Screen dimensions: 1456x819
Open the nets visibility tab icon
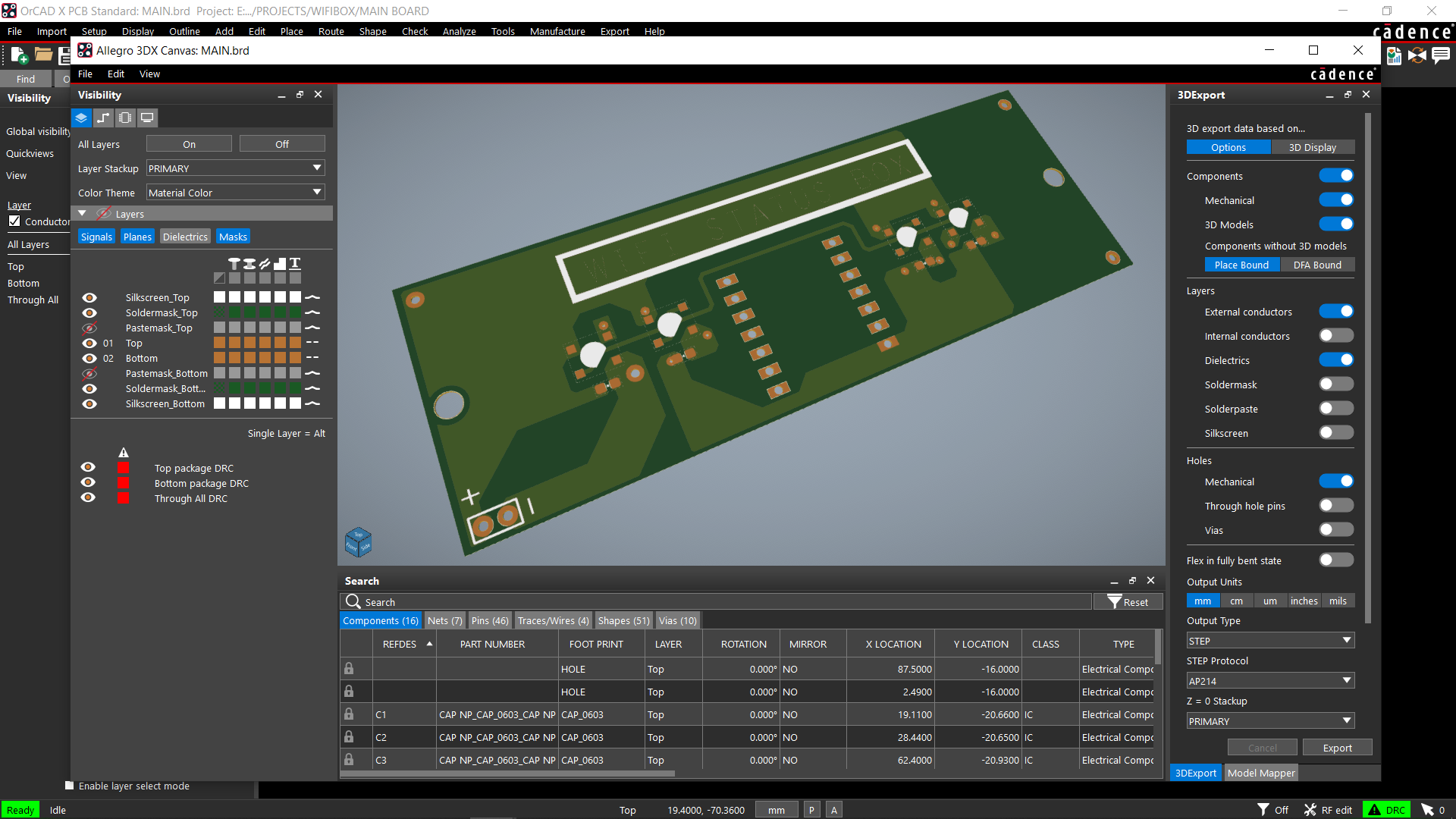103,118
